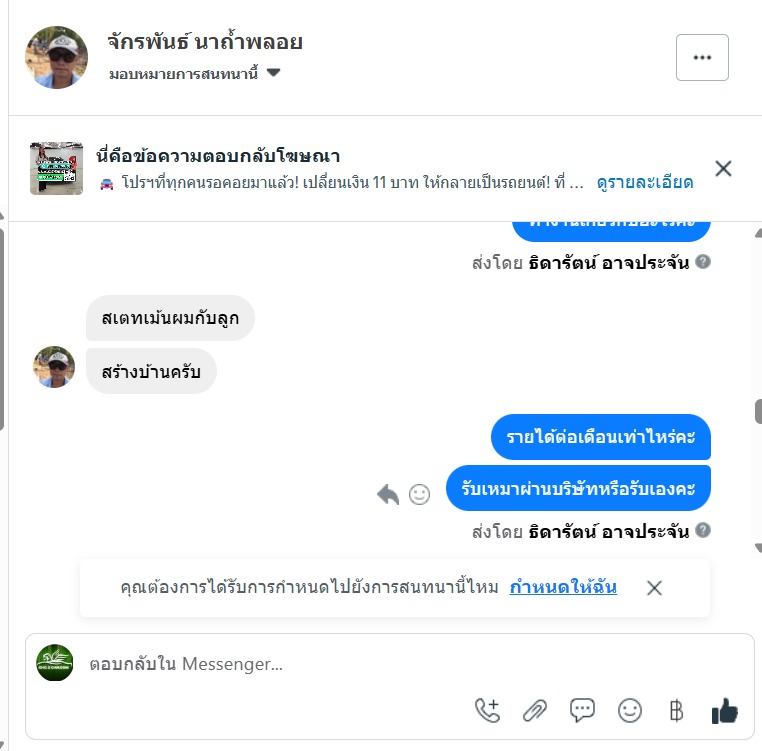Viewport: 762px width, 751px height.
Task: Open จักรพันธ์ นาถ้ำพลอย profile picture in header
Action: click(x=56, y=57)
